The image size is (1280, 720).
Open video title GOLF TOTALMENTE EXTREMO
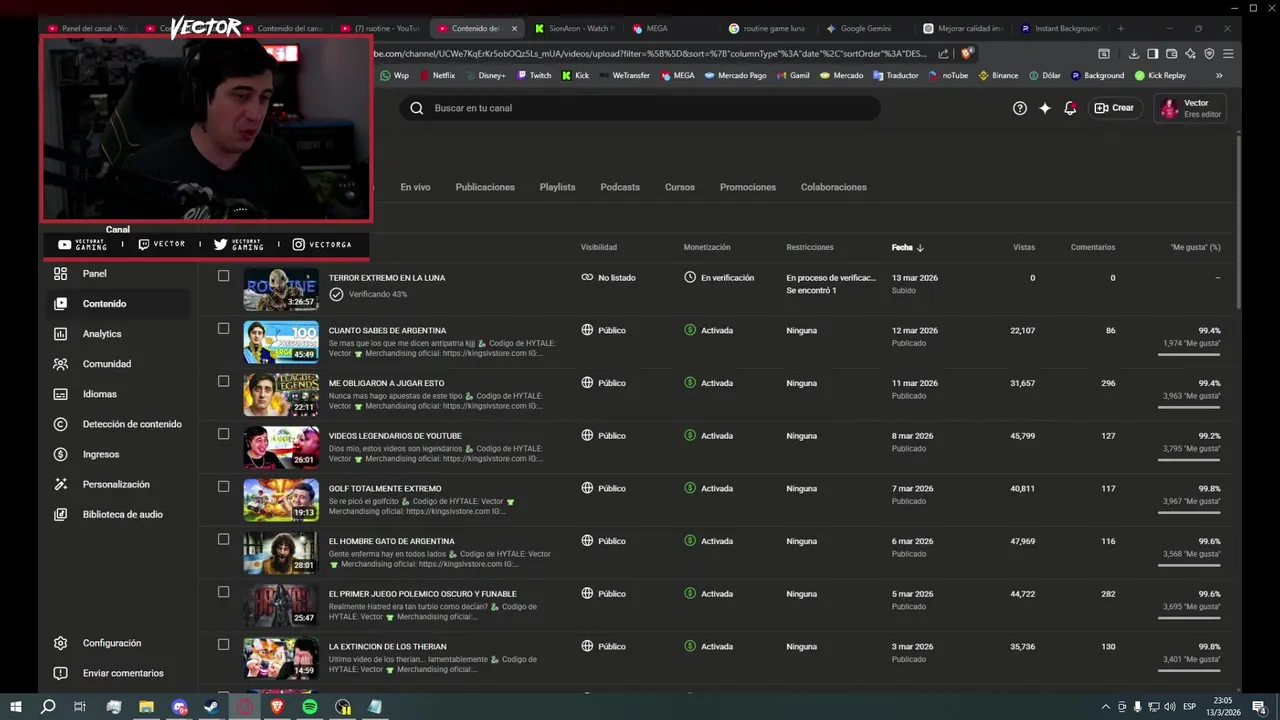(385, 488)
